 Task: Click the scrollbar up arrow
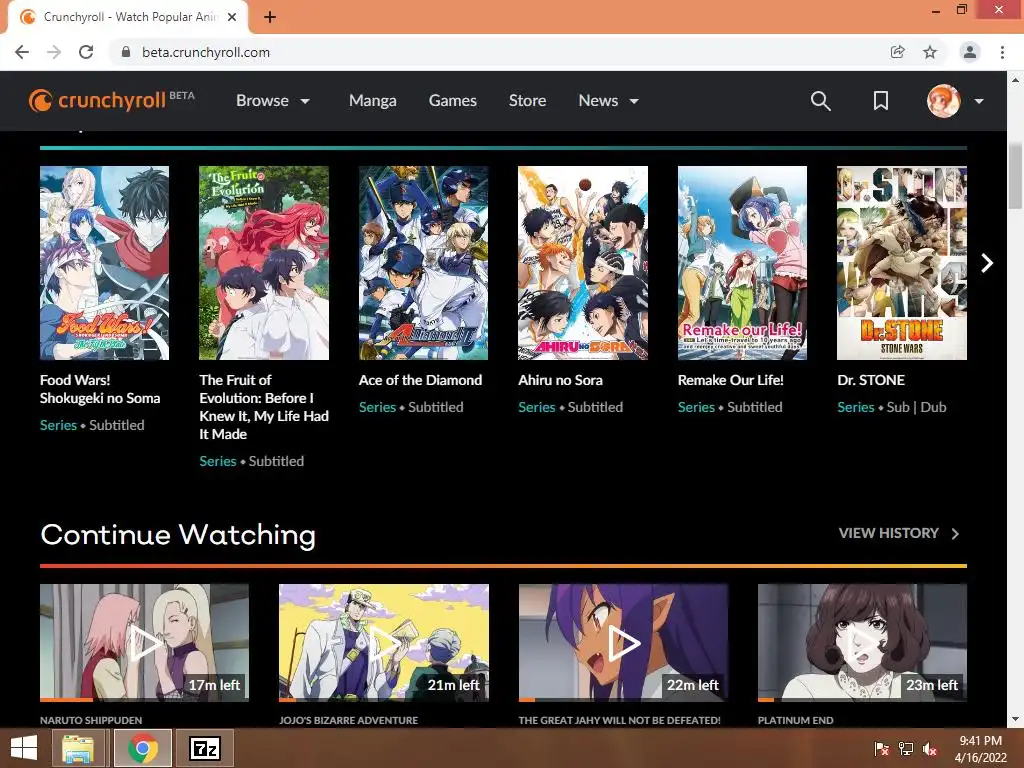coord(1015,80)
